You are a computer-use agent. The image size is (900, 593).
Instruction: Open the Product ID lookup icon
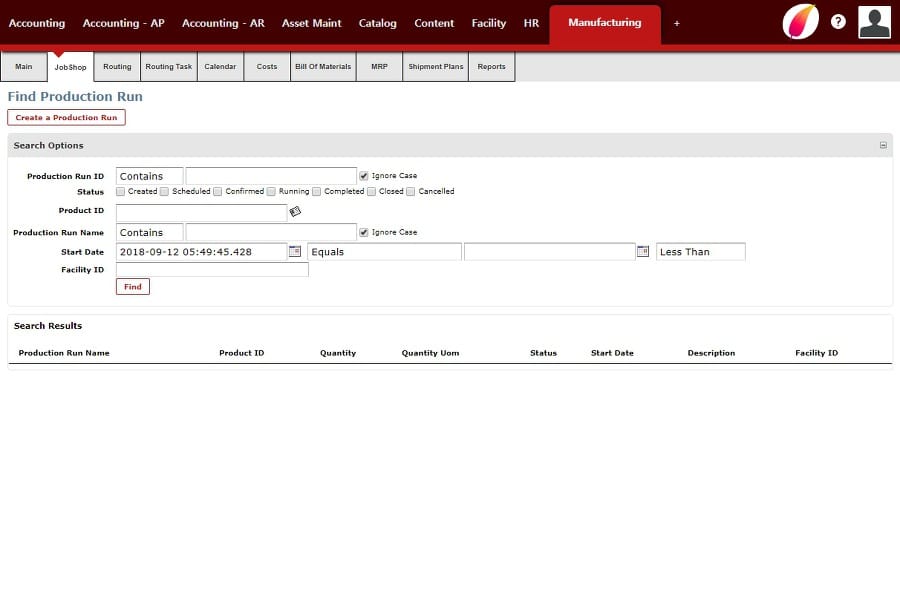point(295,211)
